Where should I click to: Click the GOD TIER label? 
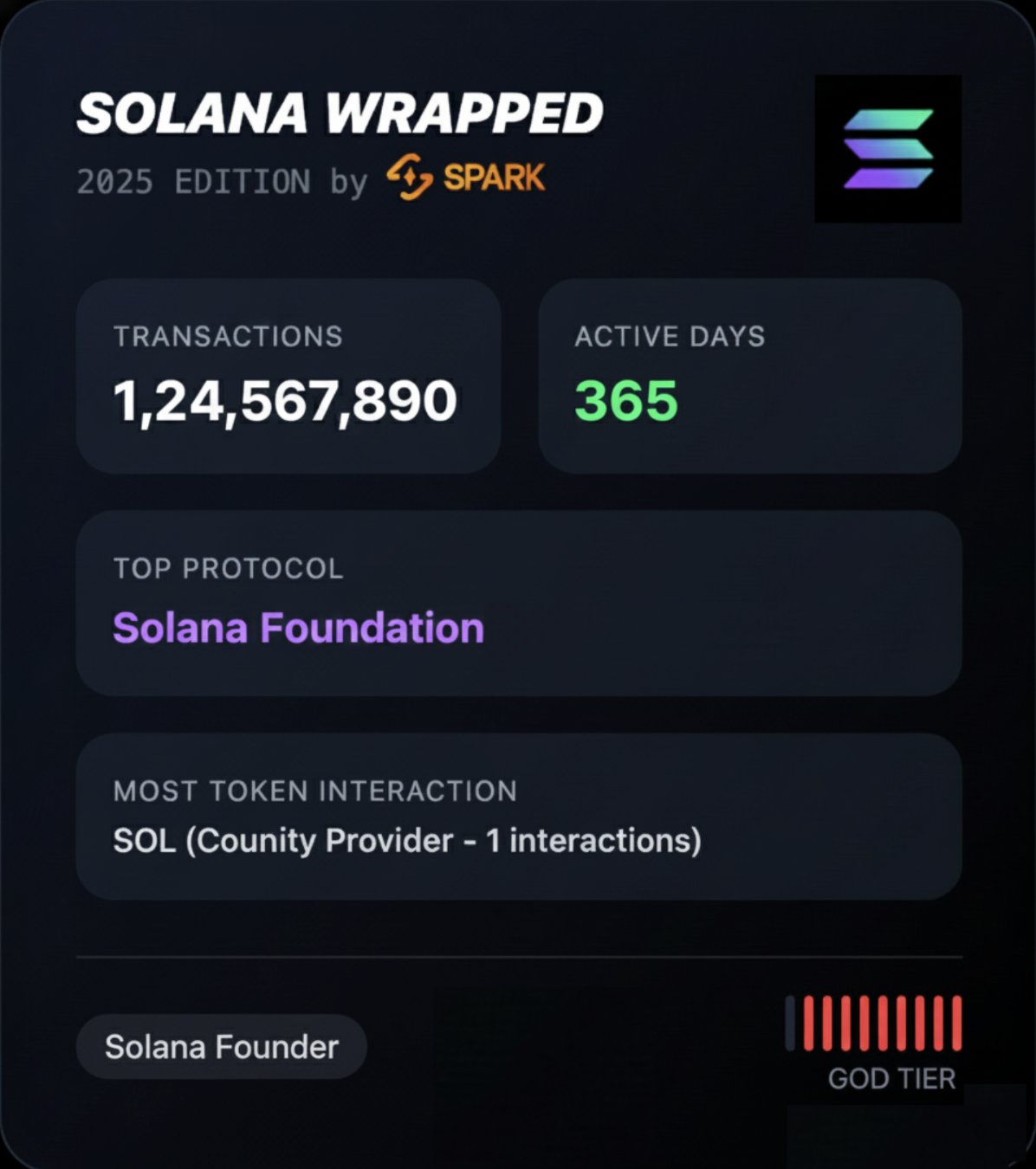pyautogui.click(x=891, y=1079)
